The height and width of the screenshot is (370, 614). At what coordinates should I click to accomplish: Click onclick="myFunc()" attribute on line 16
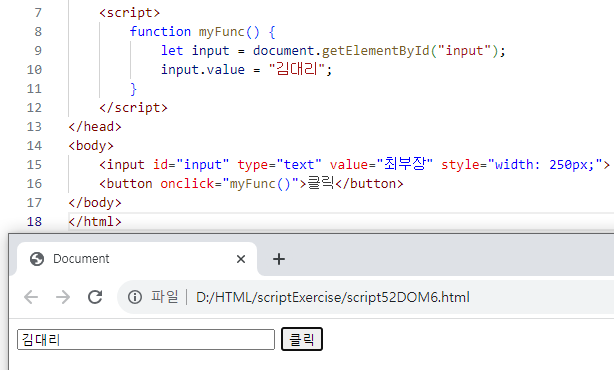click(x=229, y=184)
